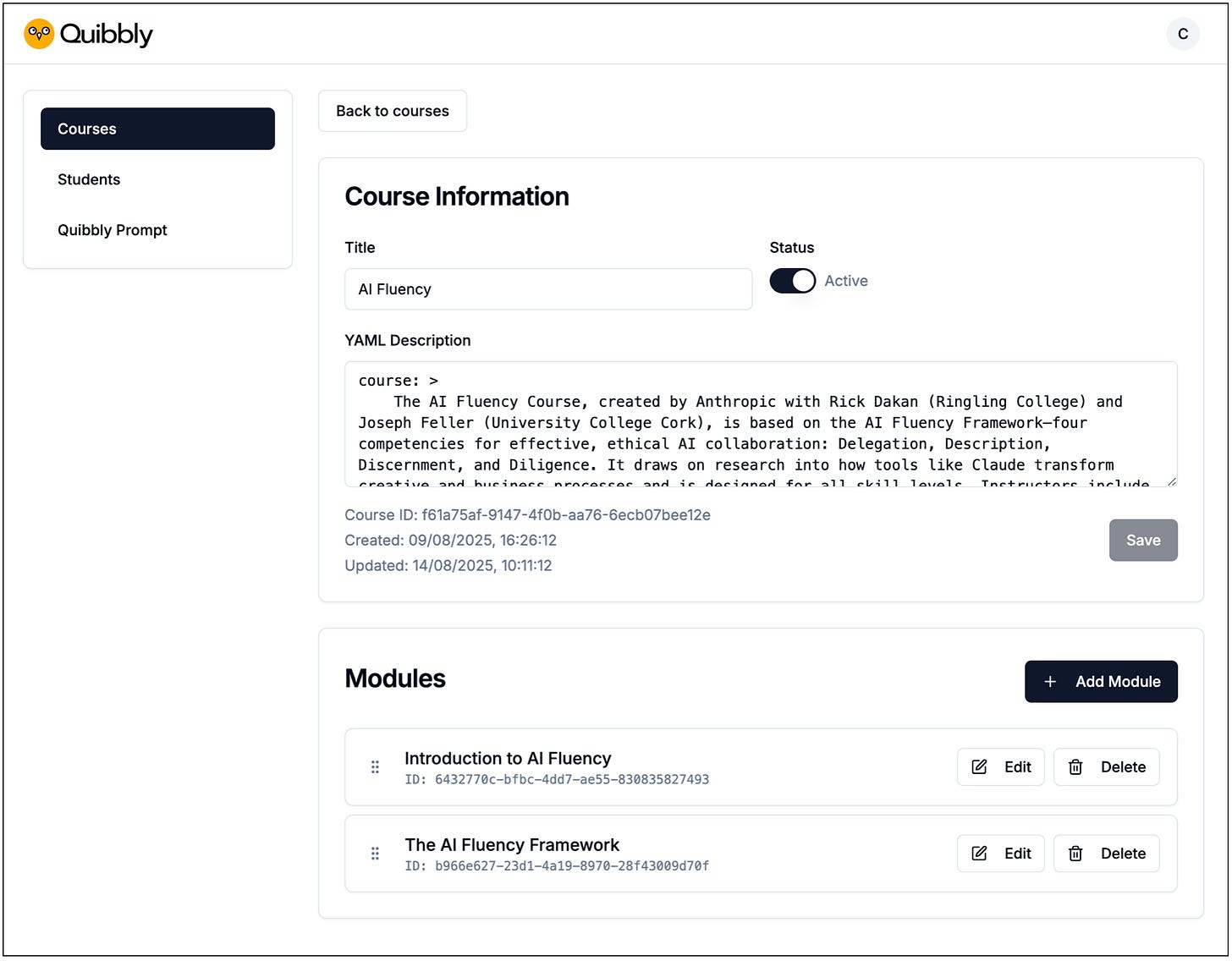This screenshot has height=961, width=1232.
Task: Click the Introduction to AI Fluency title
Action: (508, 759)
